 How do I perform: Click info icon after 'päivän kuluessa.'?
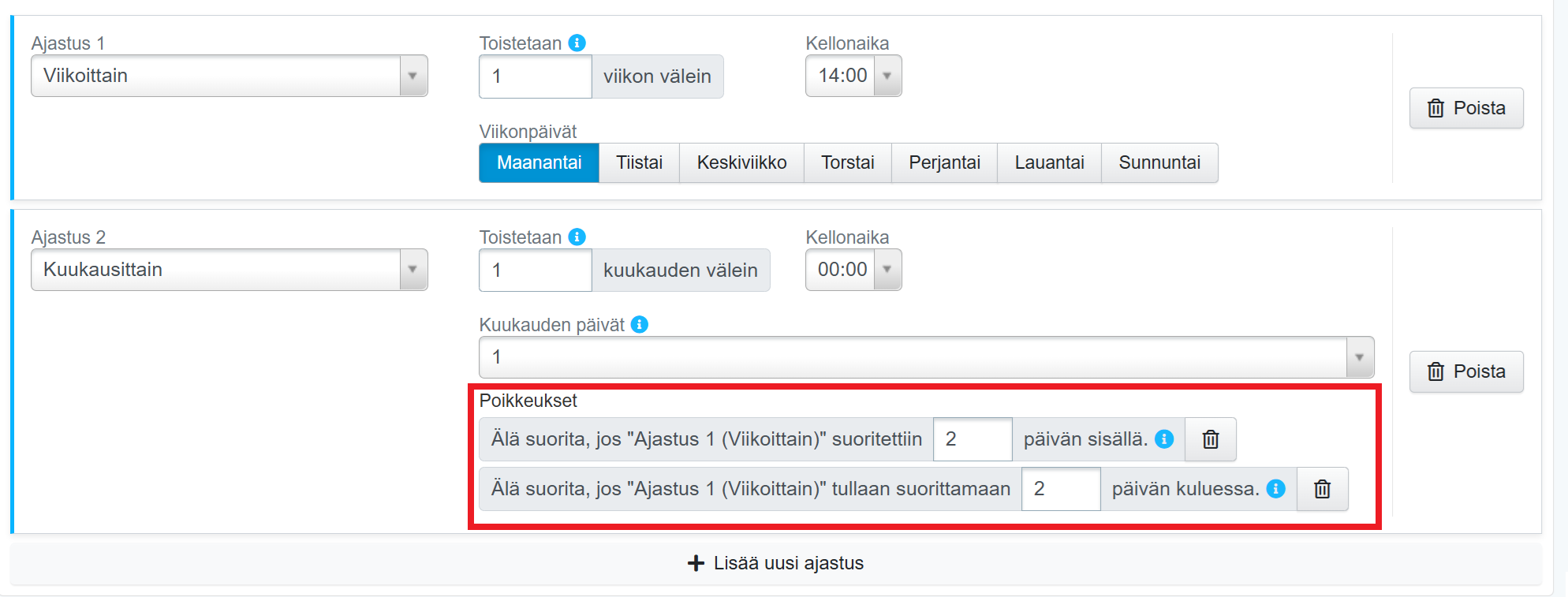pyautogui.click(x=1275, y=489)
